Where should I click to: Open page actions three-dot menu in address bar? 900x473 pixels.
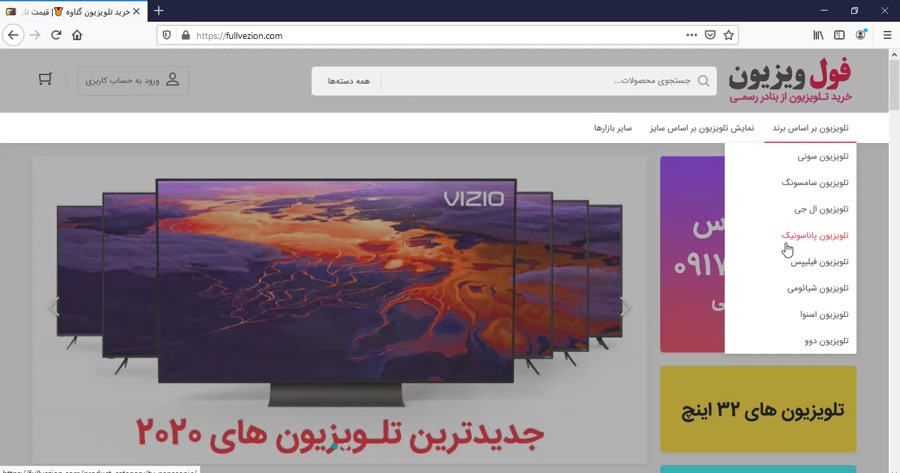pyautogui.click(x=692, y=35)
